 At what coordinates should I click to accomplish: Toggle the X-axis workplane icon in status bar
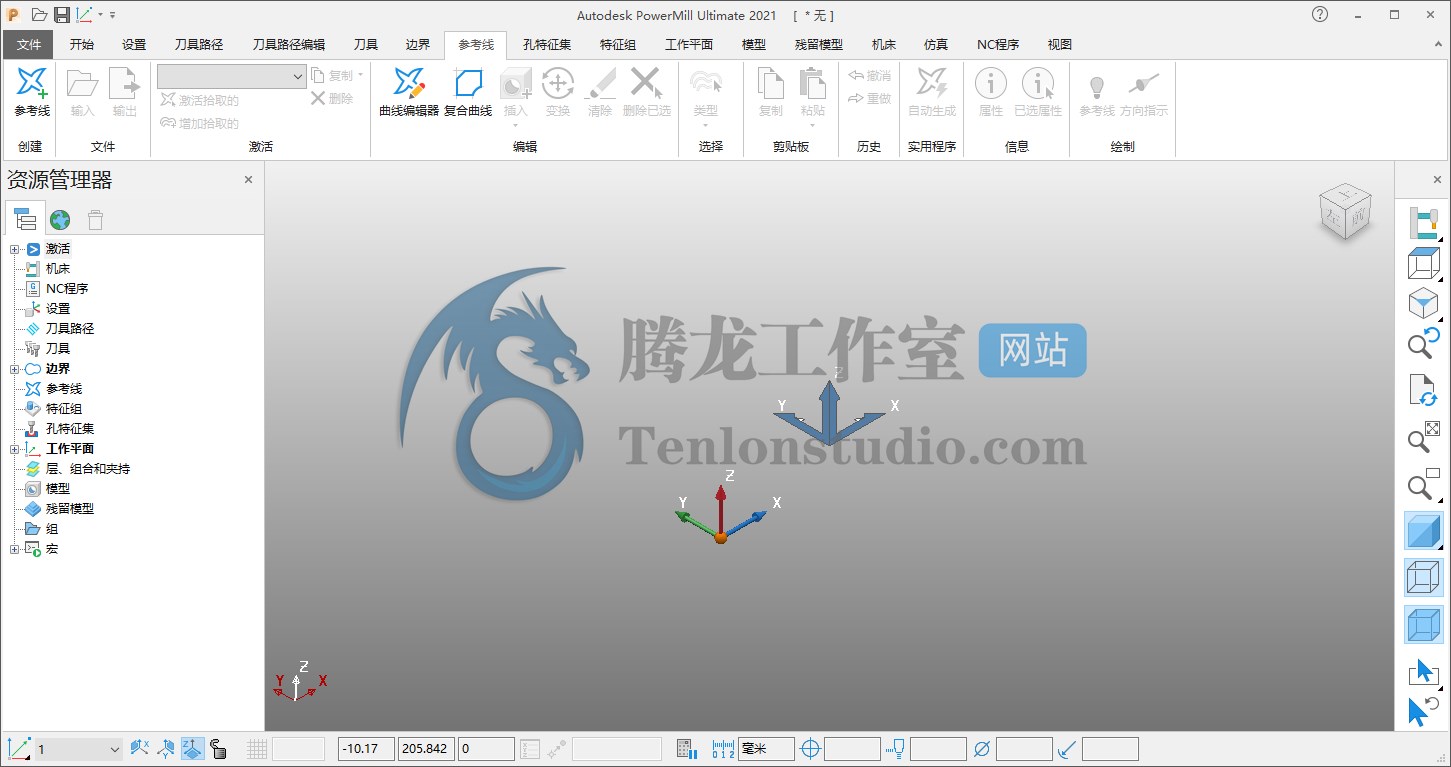140,749
